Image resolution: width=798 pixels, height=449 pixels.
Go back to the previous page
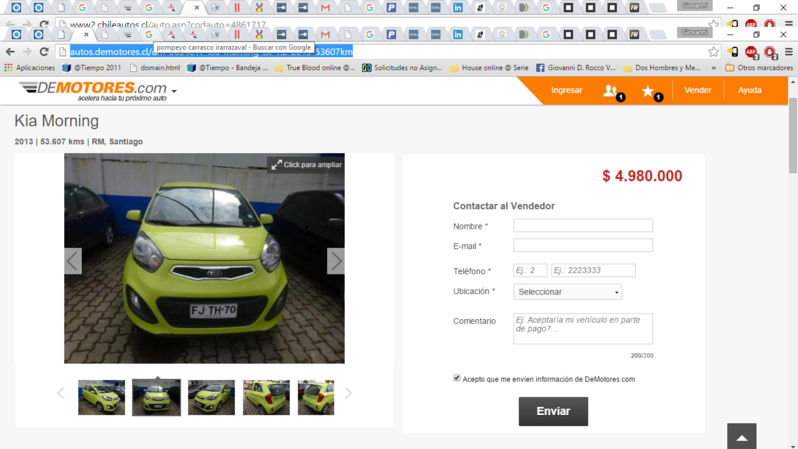point(10,51)
